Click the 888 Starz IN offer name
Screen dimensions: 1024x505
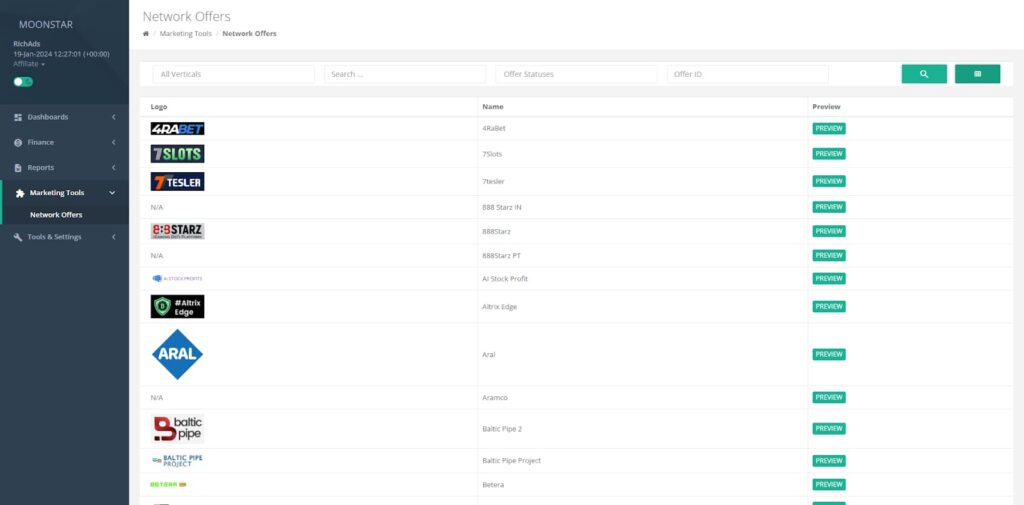pyautogui.click(x=502, y=207)
